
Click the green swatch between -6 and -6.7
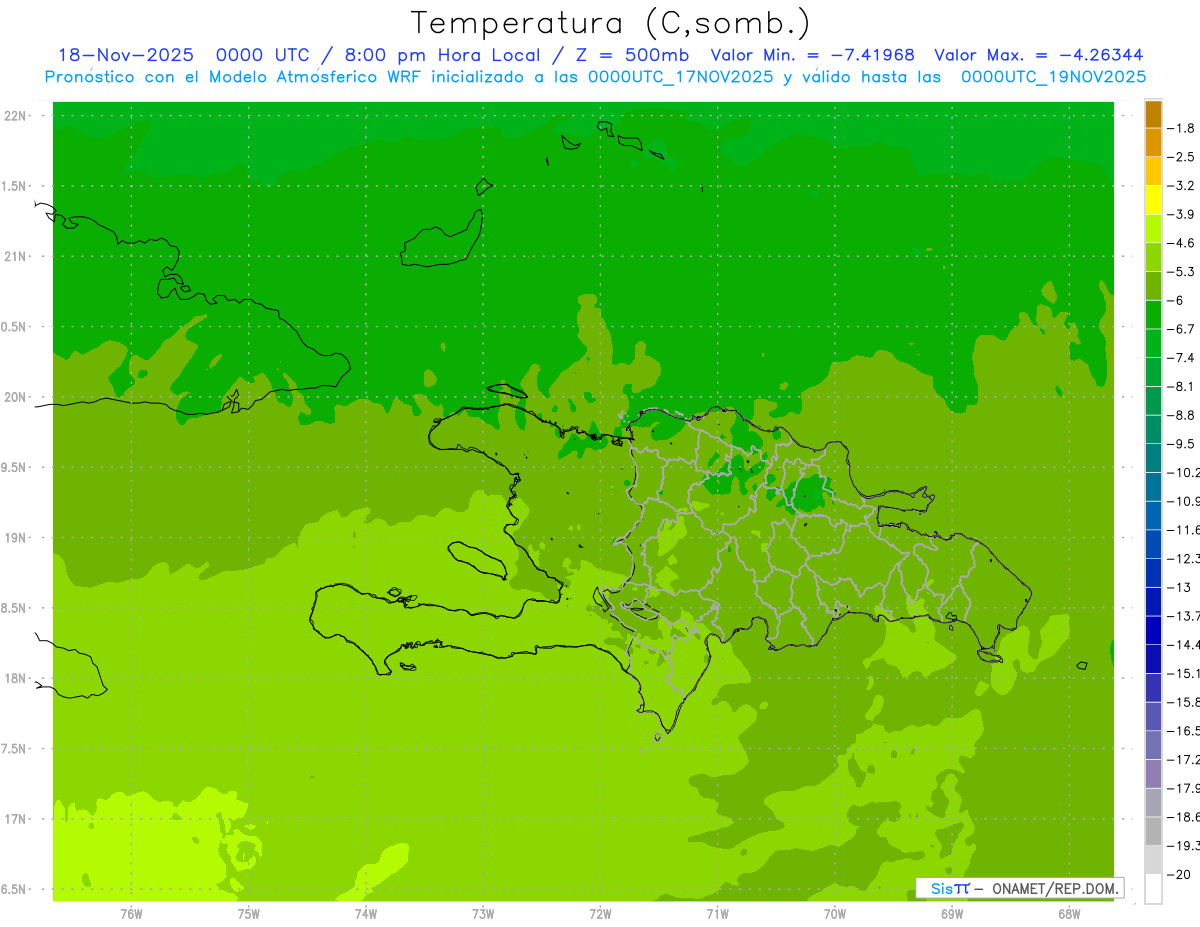(1153, 314)
